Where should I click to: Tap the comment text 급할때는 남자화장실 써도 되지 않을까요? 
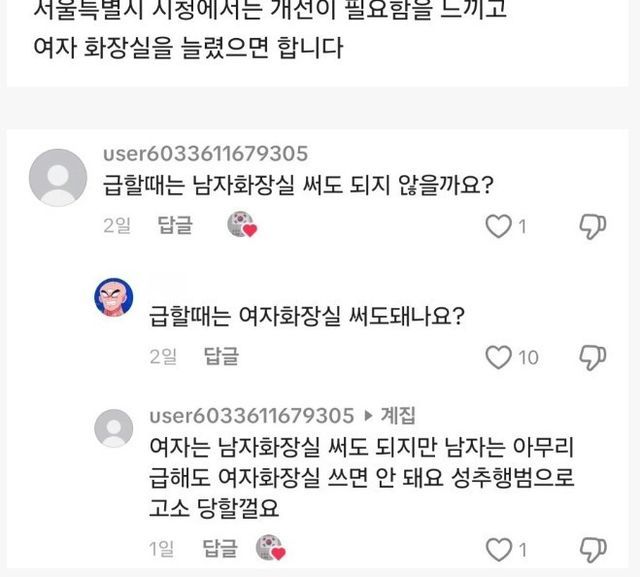[301, 185]
